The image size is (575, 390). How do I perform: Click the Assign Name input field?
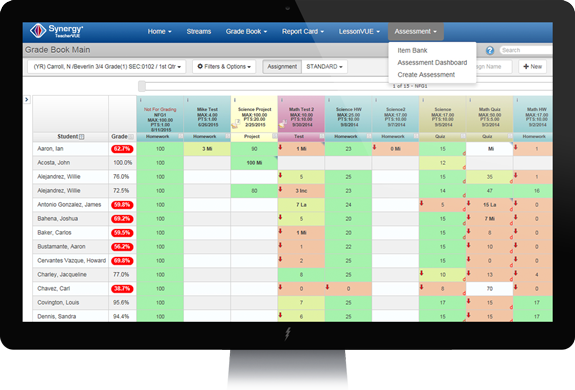(493, 67)
